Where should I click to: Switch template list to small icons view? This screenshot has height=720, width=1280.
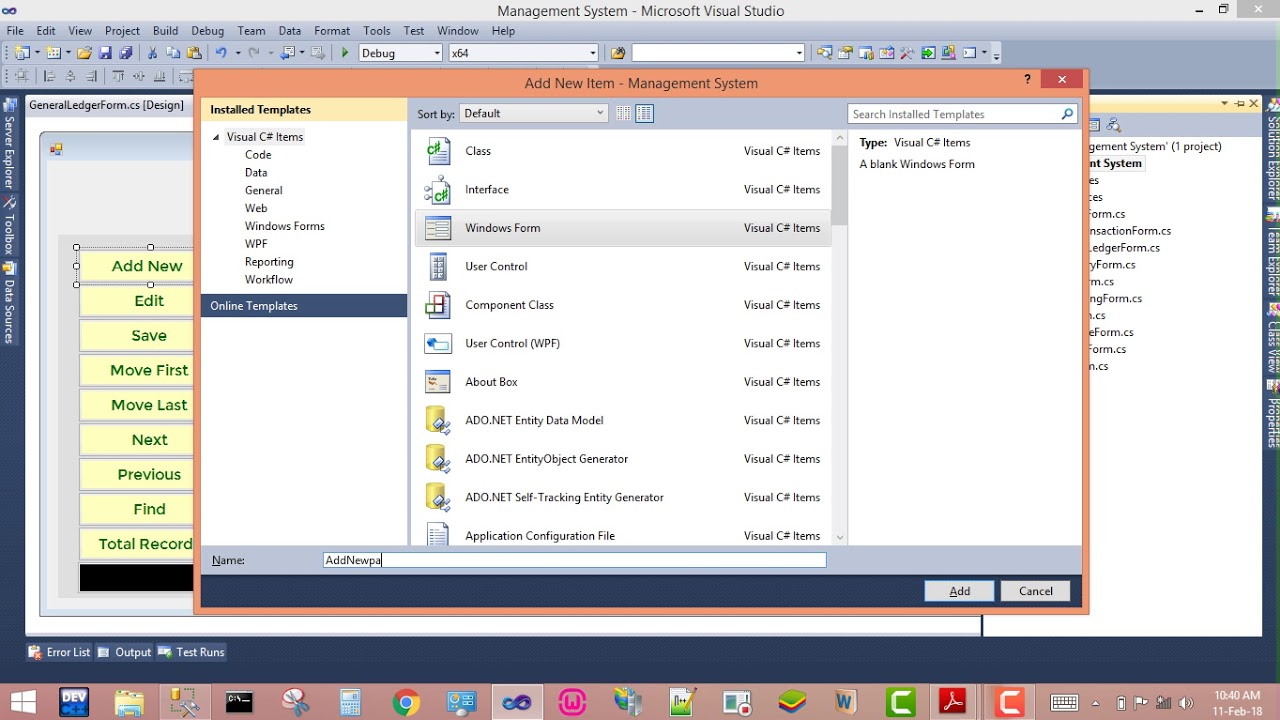623,113
